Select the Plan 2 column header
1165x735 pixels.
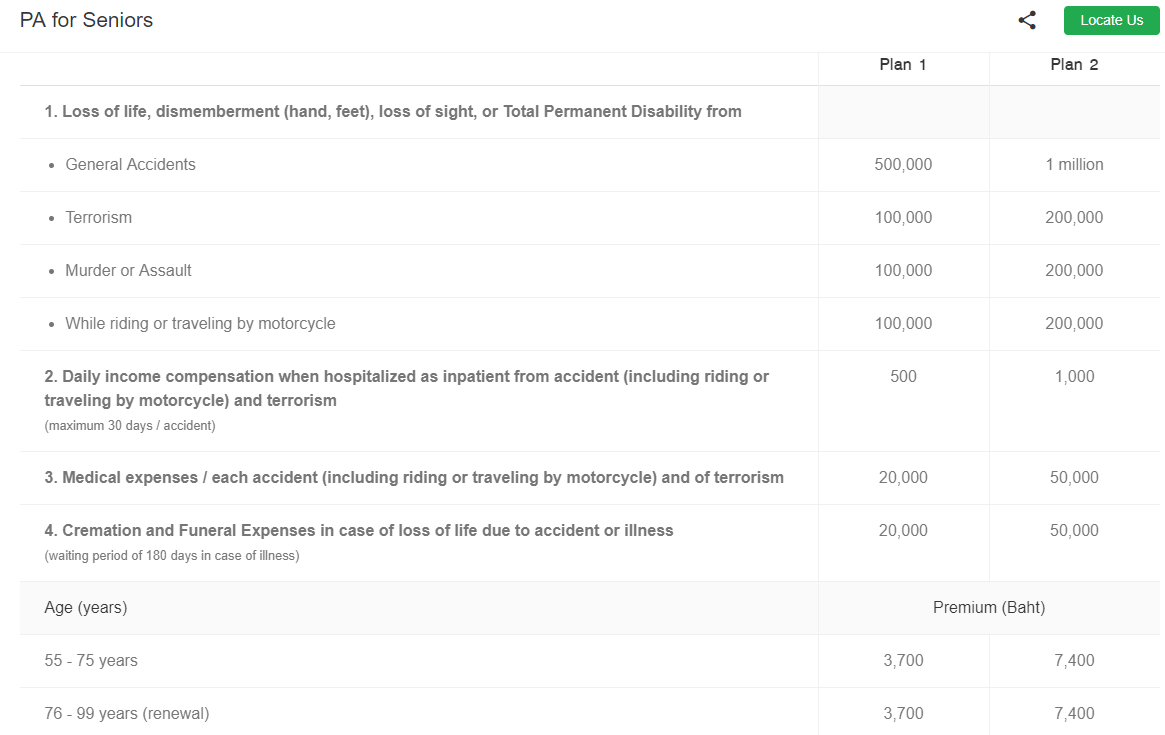(x=1074, y=64)
